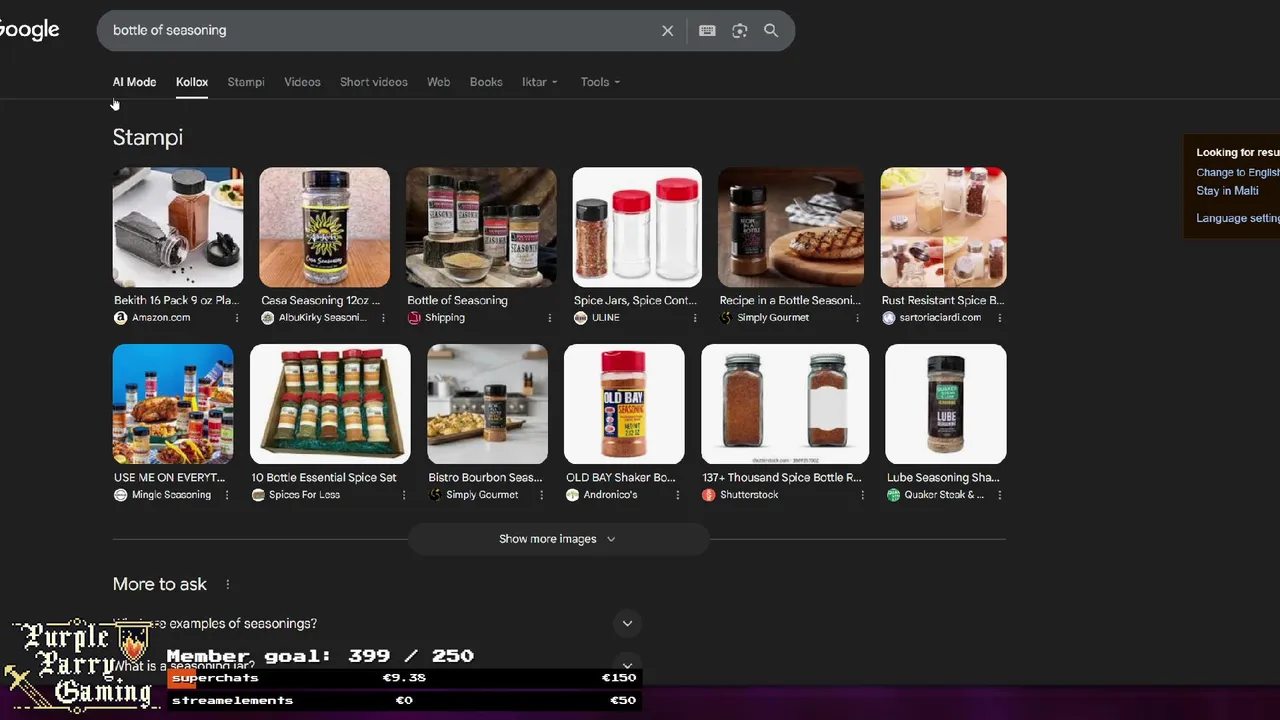
Task: Open the Web tab
Action: click(438, 82)
